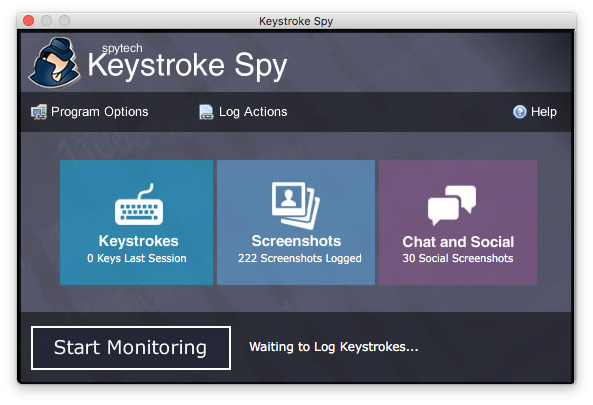Click '0 Keys Last Session' label
The image size is (593, 405).
tap(137, 258)
